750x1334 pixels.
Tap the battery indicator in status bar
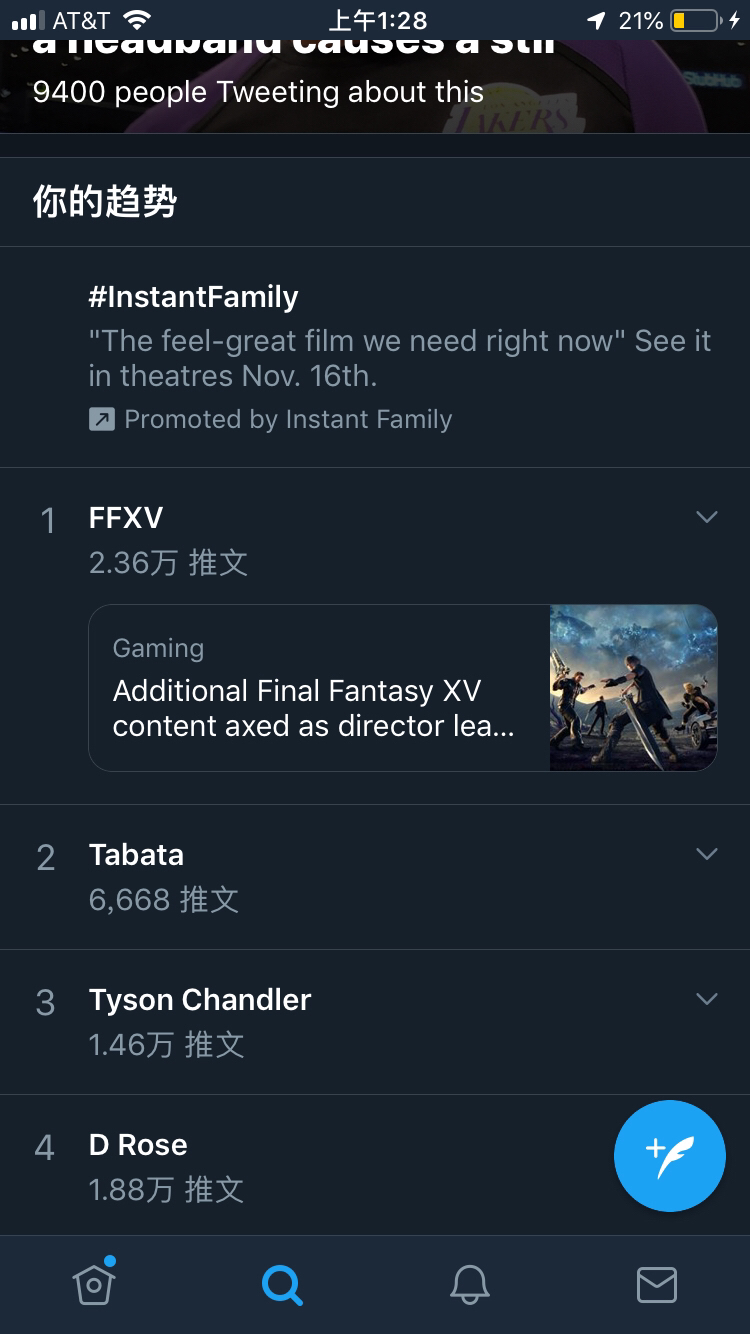695,20
